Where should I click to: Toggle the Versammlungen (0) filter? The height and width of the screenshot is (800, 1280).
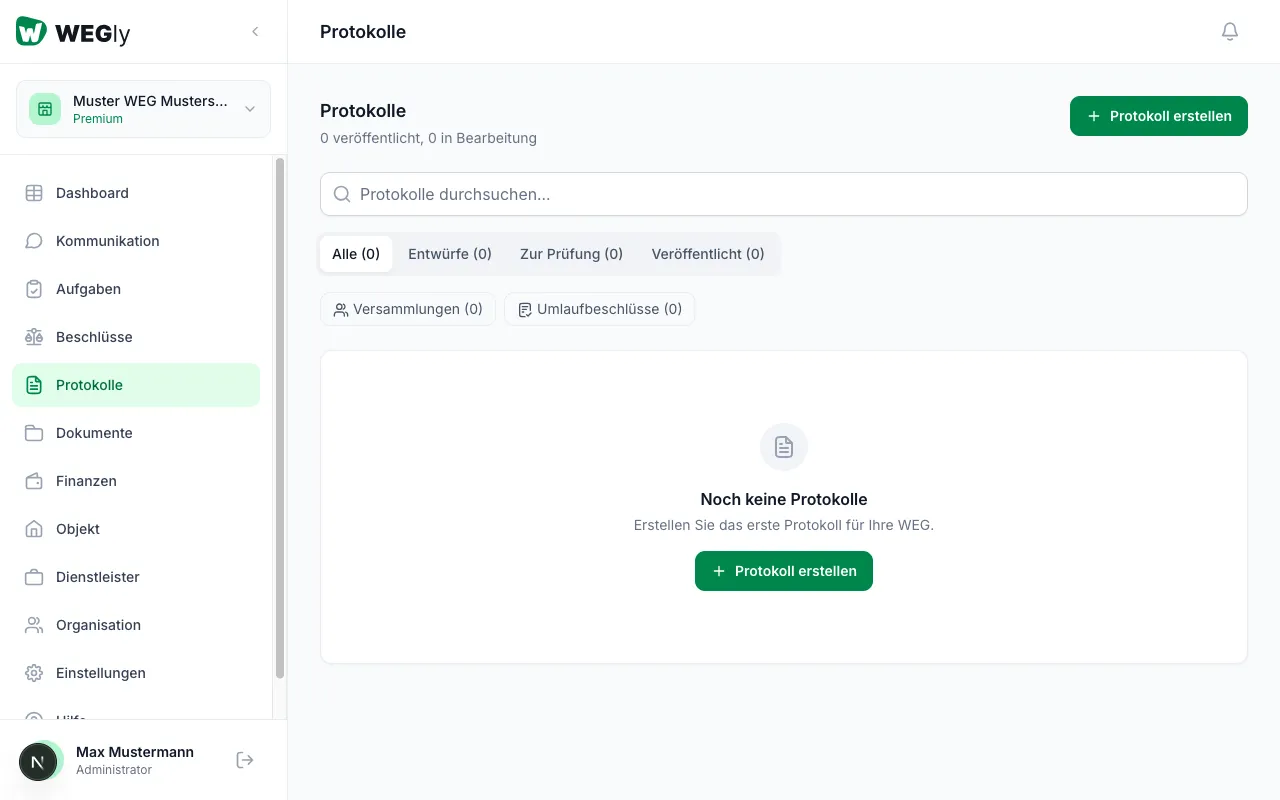click(x=408, y=309)
